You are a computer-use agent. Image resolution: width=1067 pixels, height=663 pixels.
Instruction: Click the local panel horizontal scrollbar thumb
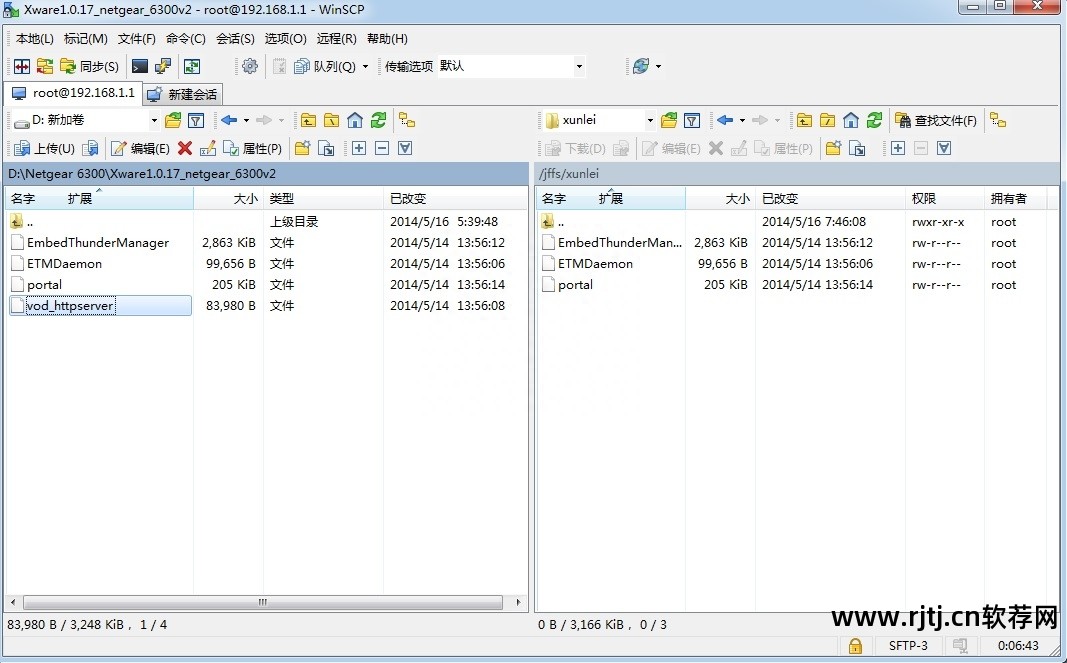[x=263, y=602]
